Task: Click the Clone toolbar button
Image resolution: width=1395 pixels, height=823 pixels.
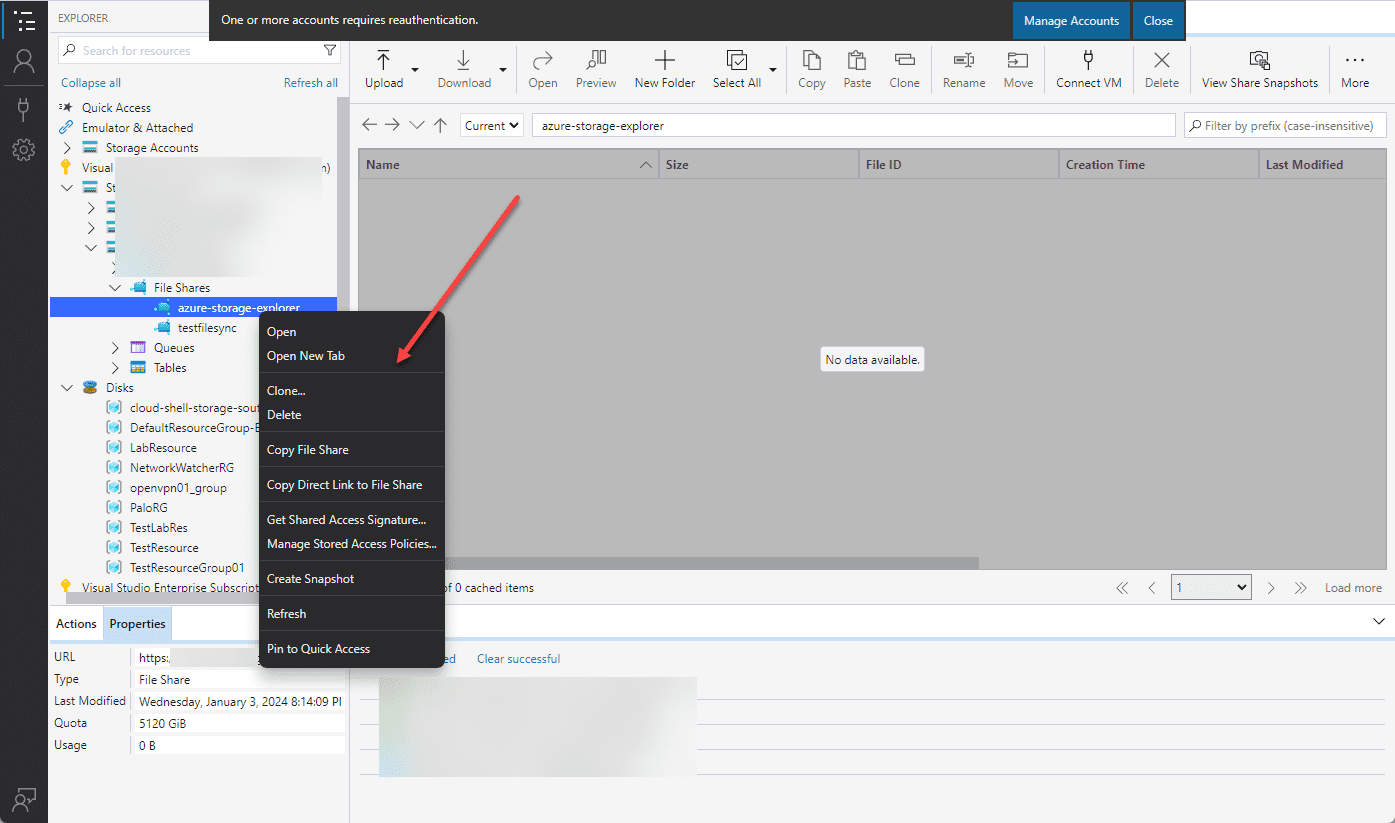Action: point(904,69)
